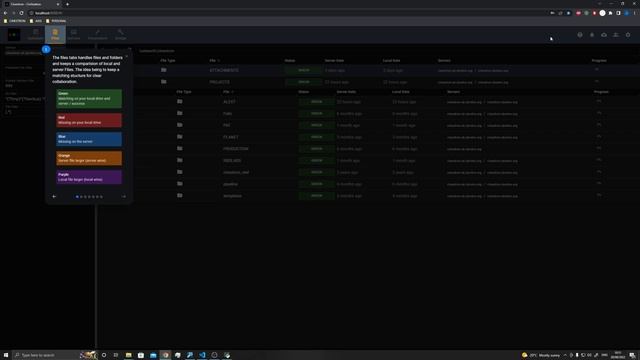The image size is (640, 360).
Task: Open the Bridge tab with wrench icon
Action: click(120, 34)
